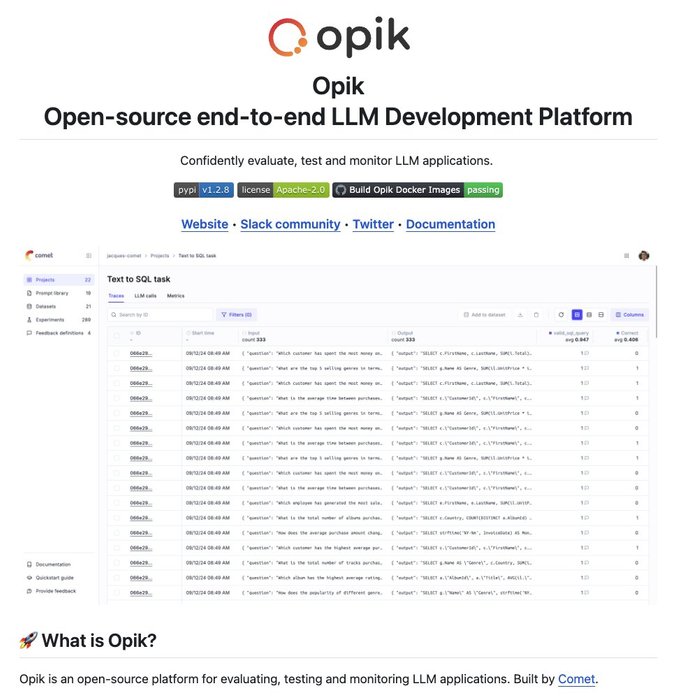Open Datasets in the sidebar
This screenshot has height=700, width=678.
(58, 306)
